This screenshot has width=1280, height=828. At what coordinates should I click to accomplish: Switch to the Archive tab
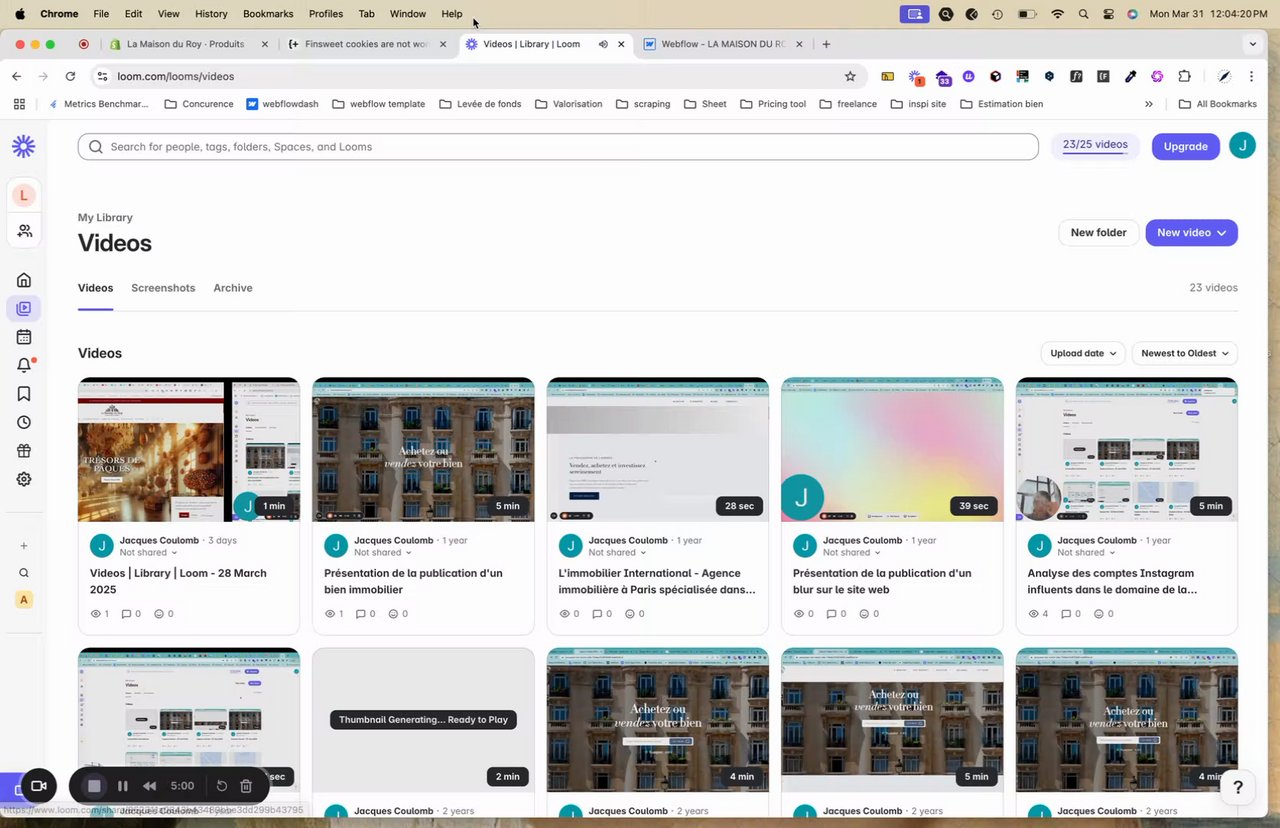[x=233, y=288]
